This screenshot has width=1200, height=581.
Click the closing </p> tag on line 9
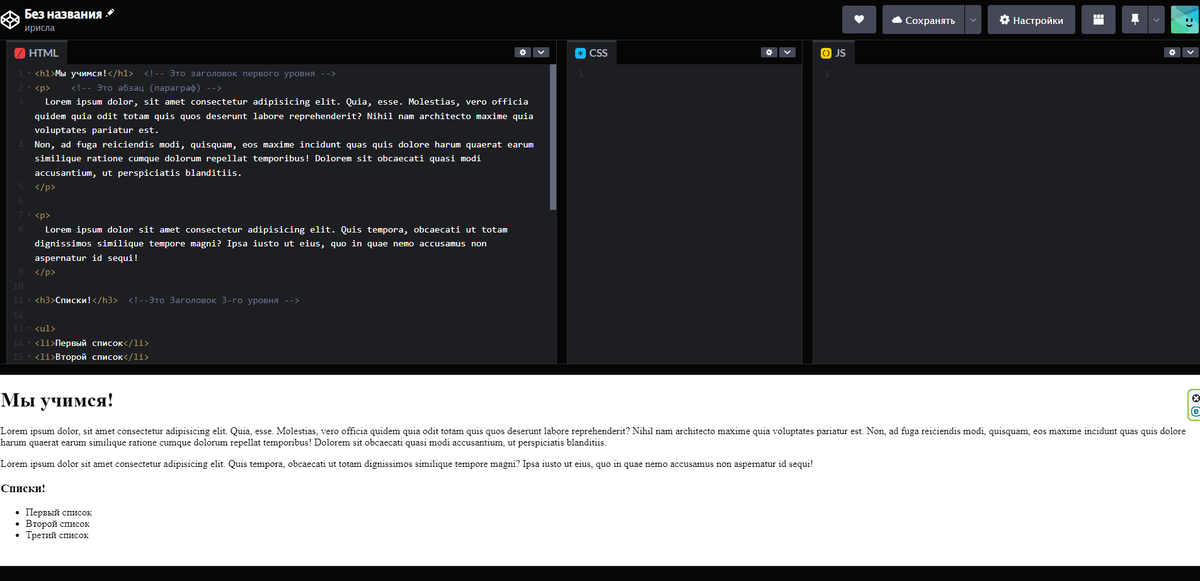(x=45, y=271)
